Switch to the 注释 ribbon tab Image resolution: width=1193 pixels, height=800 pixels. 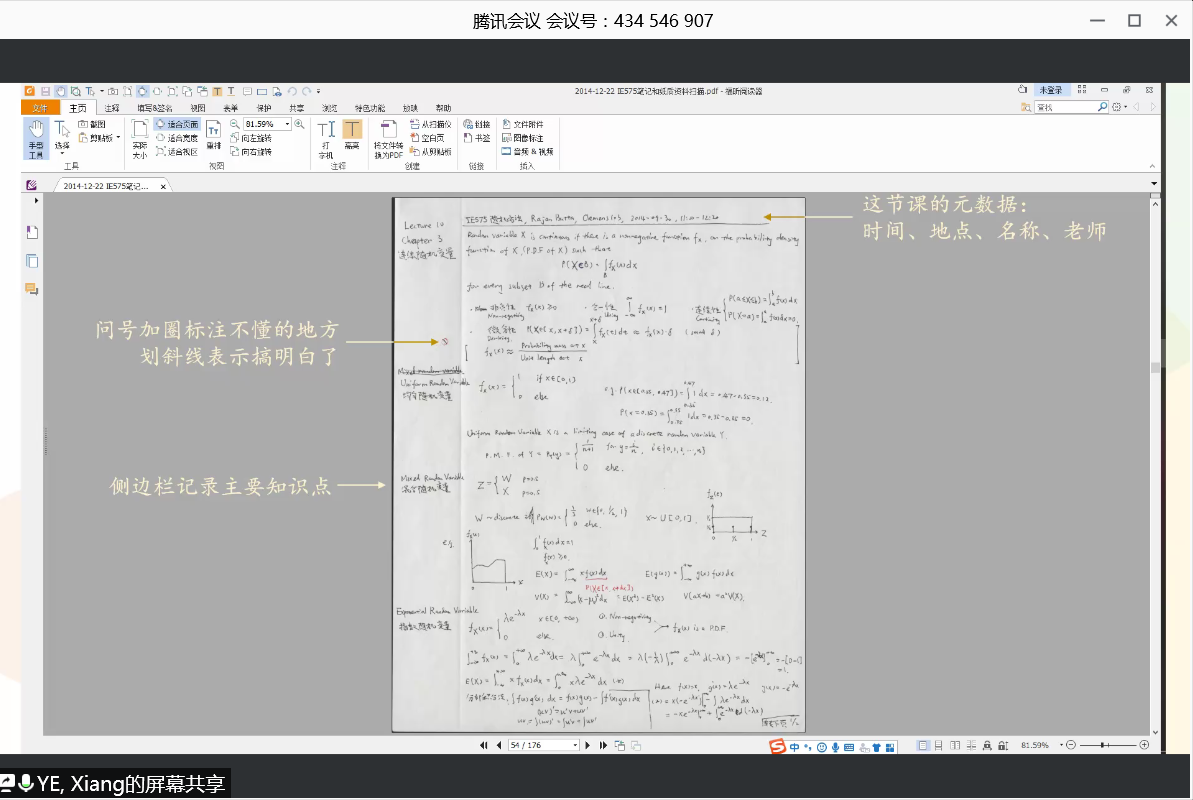[111, 108]
